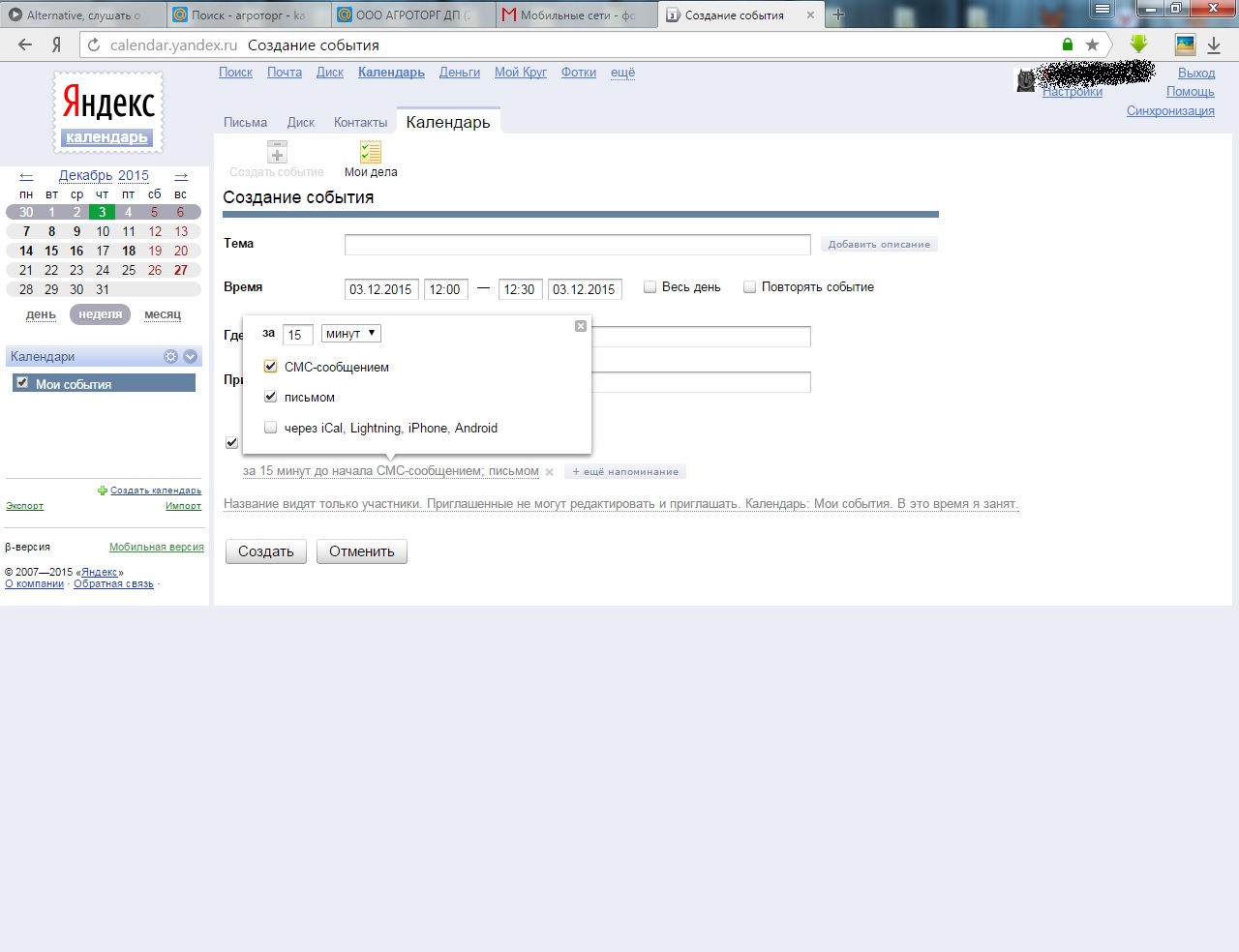Click the start date field 03.12.2015
This screenshot has height=952, width=1239.
pyautogui.click(x=381, y=289)
